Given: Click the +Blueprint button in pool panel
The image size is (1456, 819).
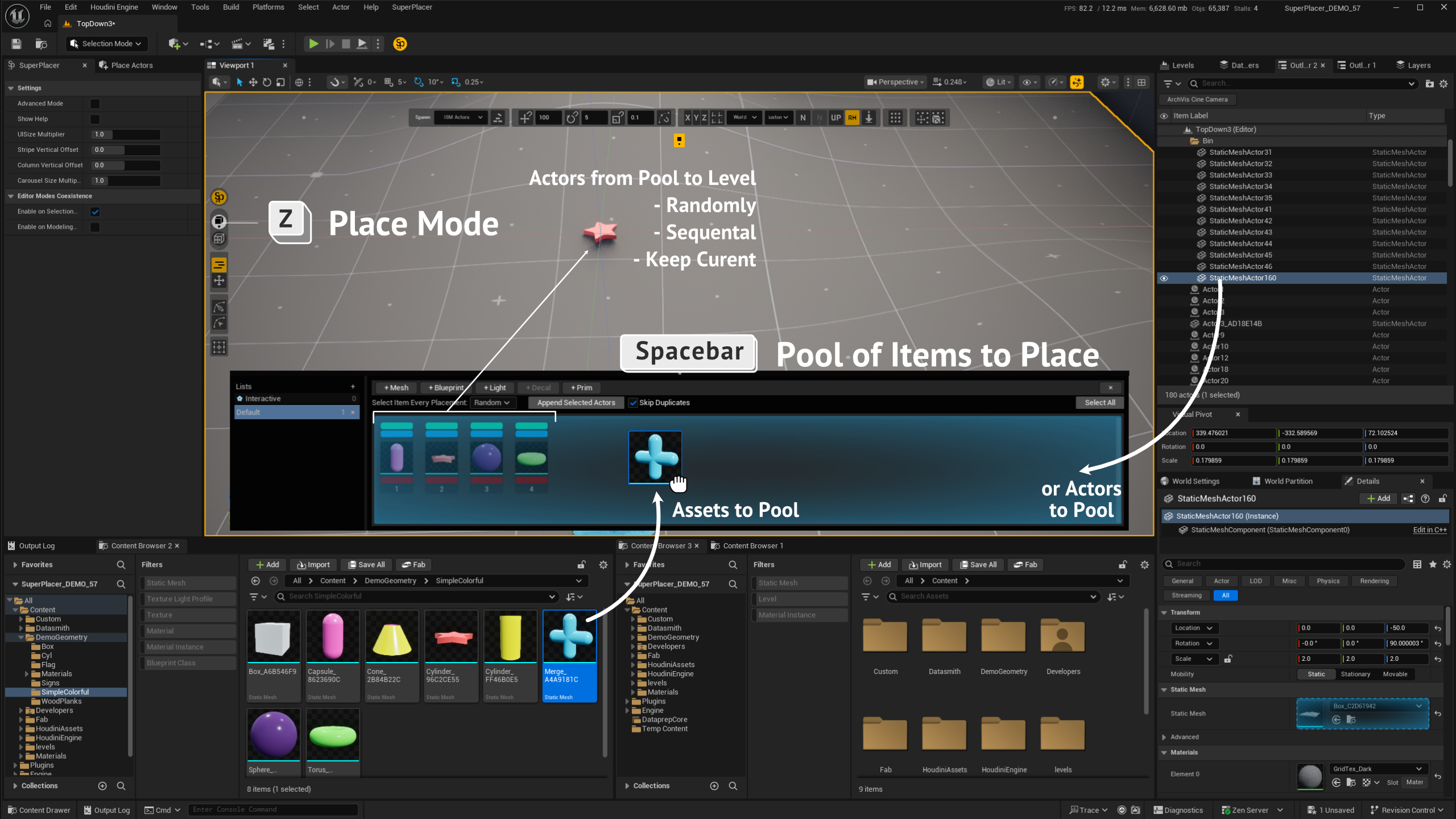Looking at the screenshot, I should point(446,388).
